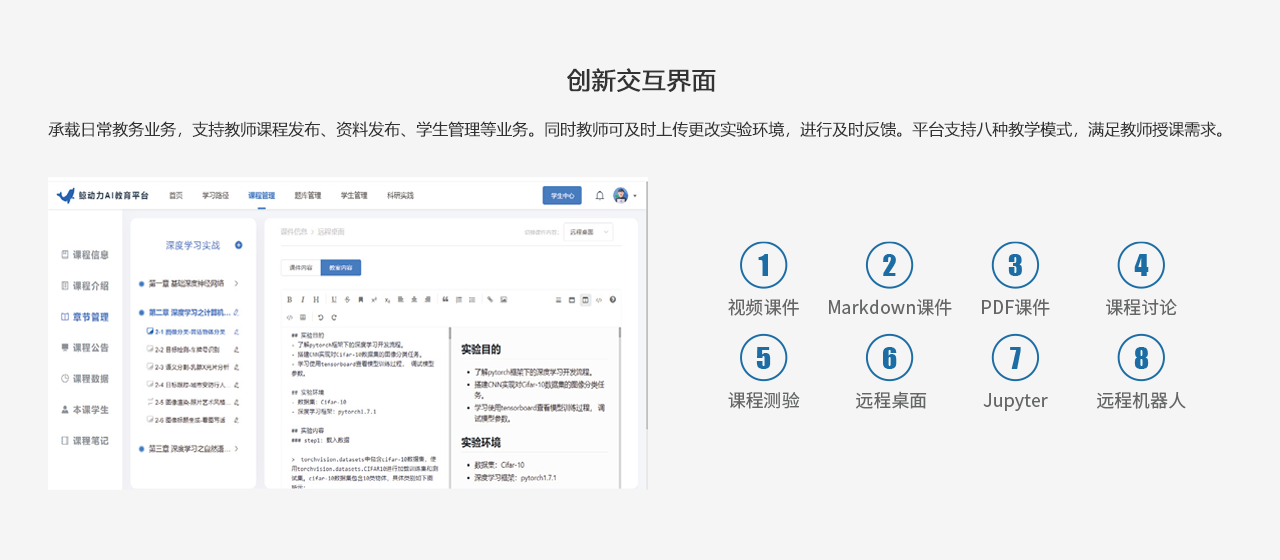Screen dimensions: 1280x560
Task: Click the insert image icon
Action: coord(504,299)
